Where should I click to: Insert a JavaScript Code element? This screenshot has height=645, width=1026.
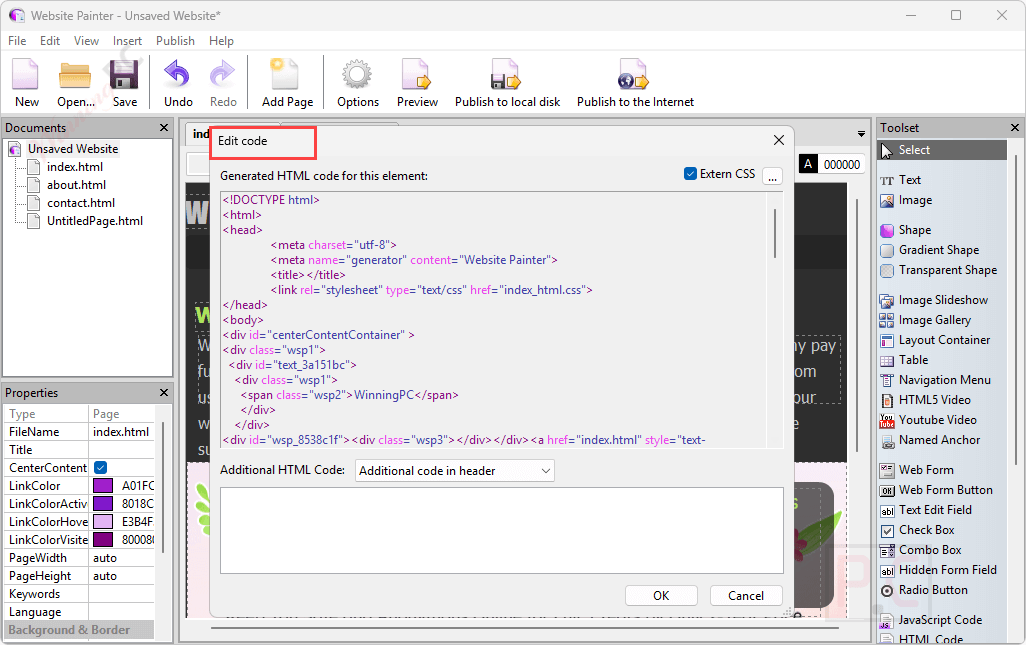(931, 619)
